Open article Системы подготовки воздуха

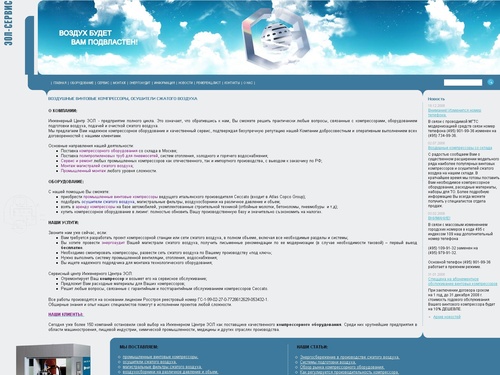click(x=328, y=362)
